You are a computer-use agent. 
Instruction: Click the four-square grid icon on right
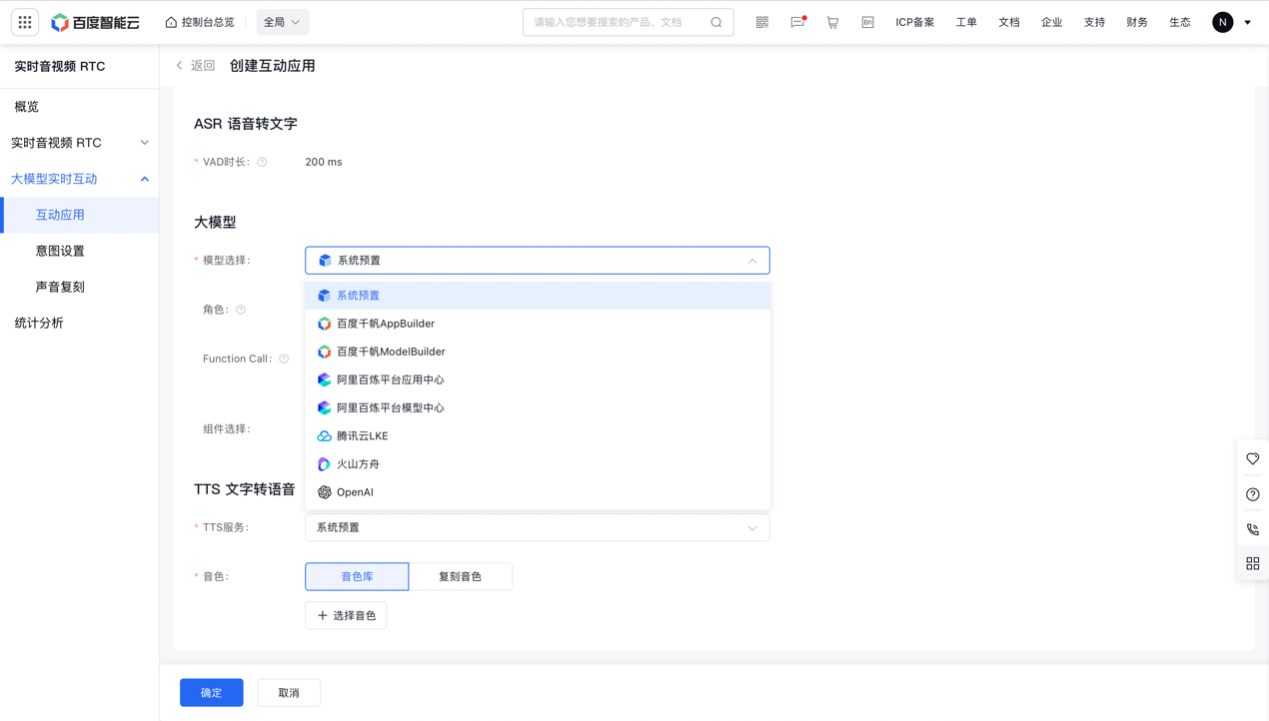point(1253,564)
